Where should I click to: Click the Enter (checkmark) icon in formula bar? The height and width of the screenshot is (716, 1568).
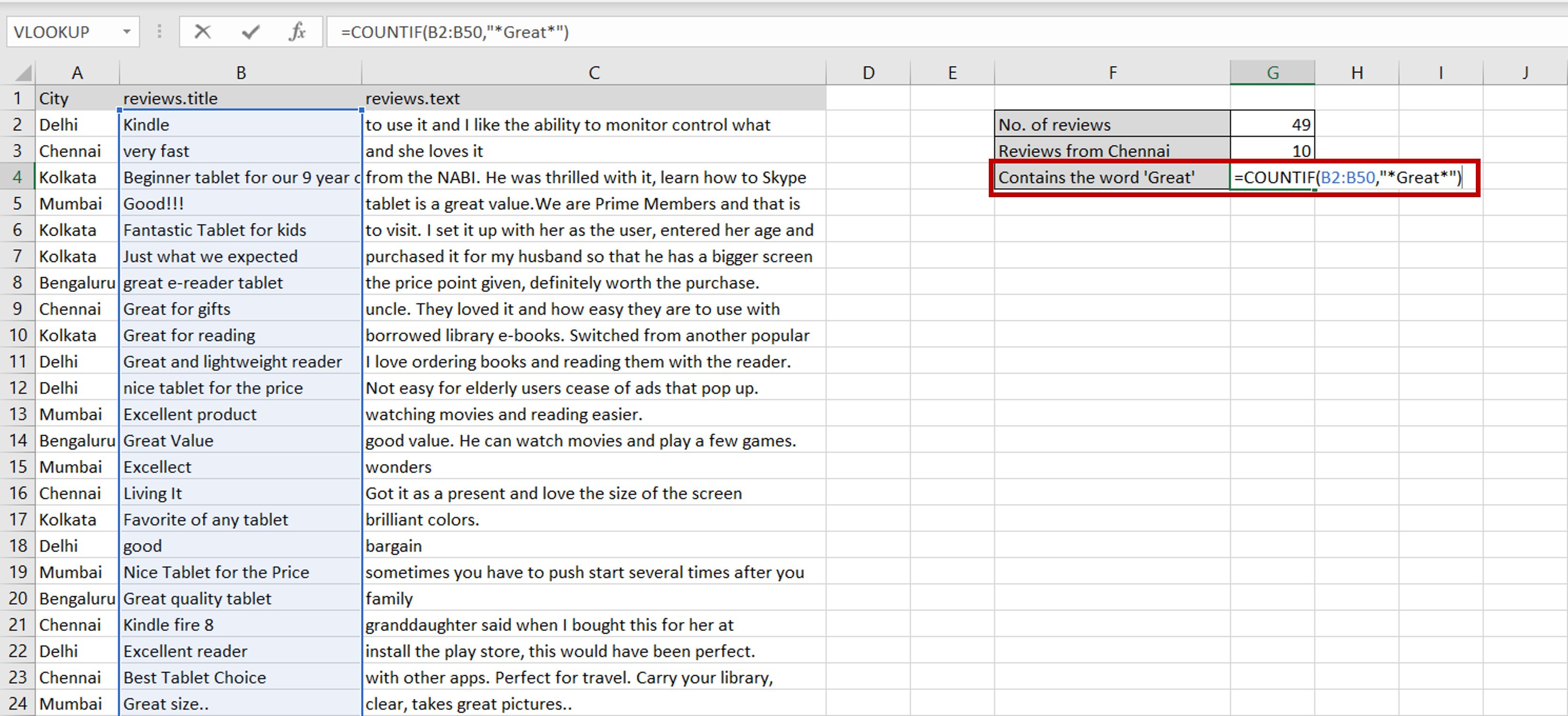[x=249, y=32]
